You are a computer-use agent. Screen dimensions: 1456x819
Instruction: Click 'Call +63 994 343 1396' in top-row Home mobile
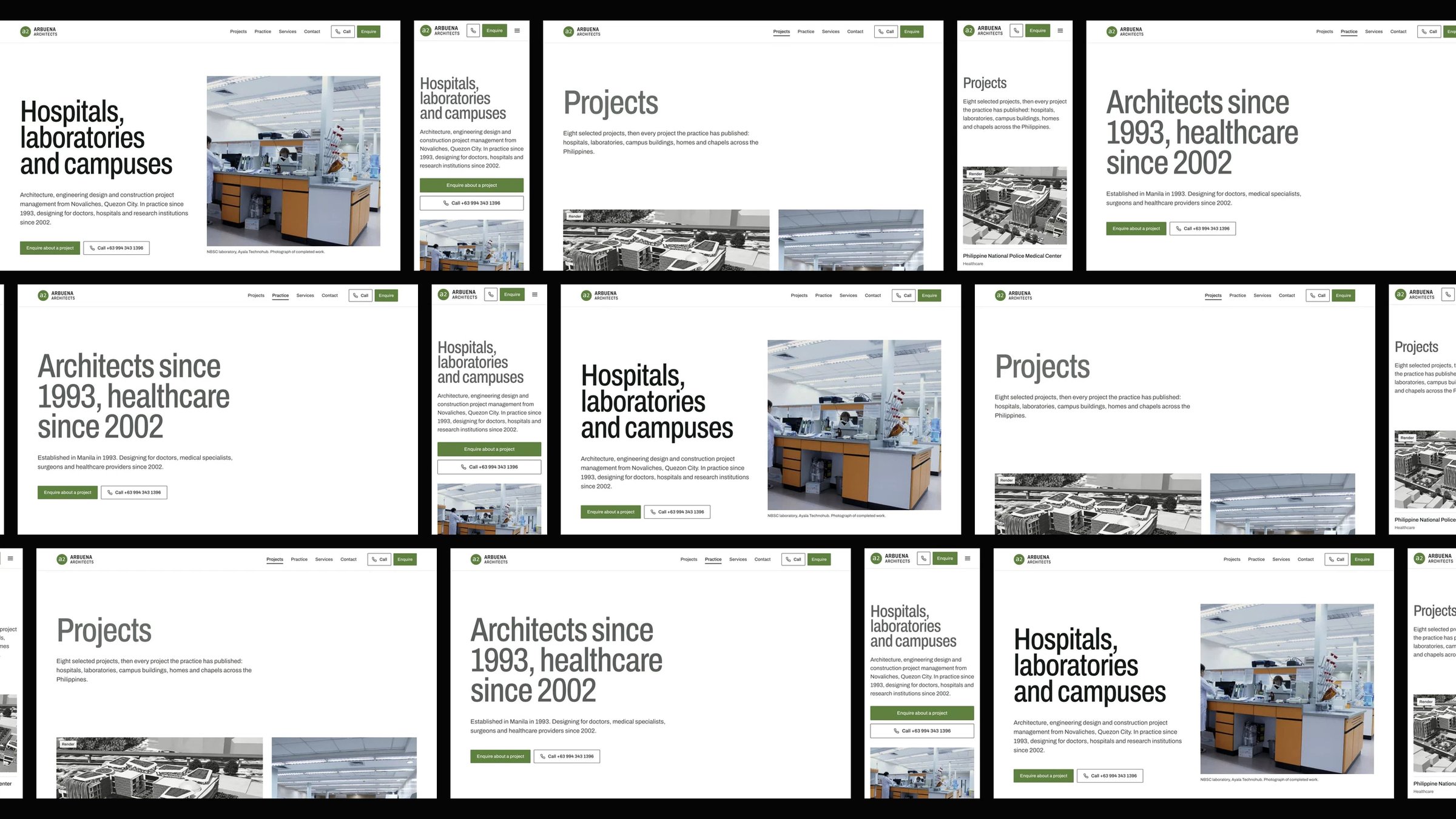click(x=471, y=203)
